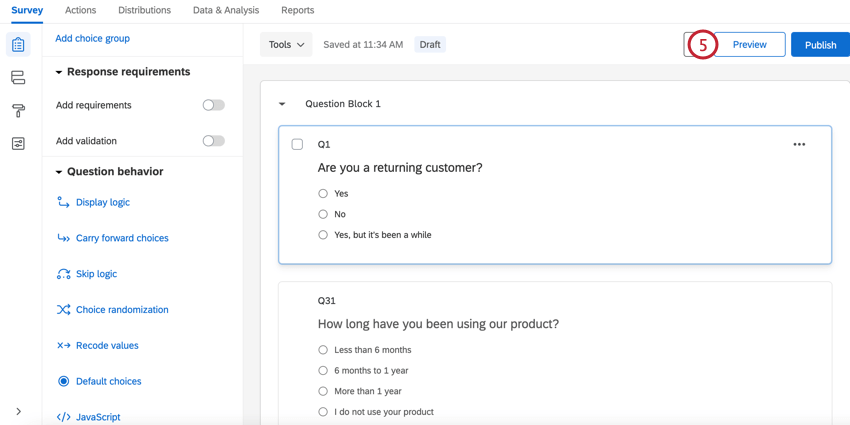Click the Choice randomization shuffle icon
The image size is (850, 425).
[64, 310]
